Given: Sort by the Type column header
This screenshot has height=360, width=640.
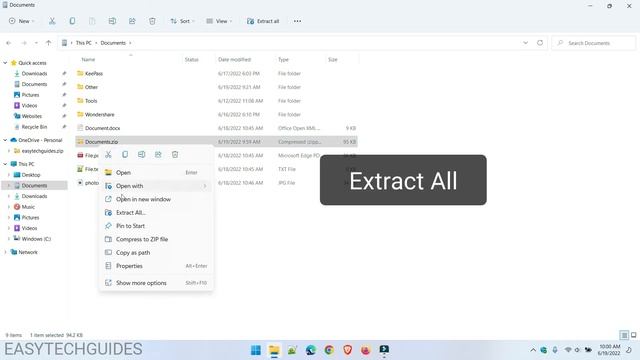Looking at the screenshot, I should tap(283, 60).
